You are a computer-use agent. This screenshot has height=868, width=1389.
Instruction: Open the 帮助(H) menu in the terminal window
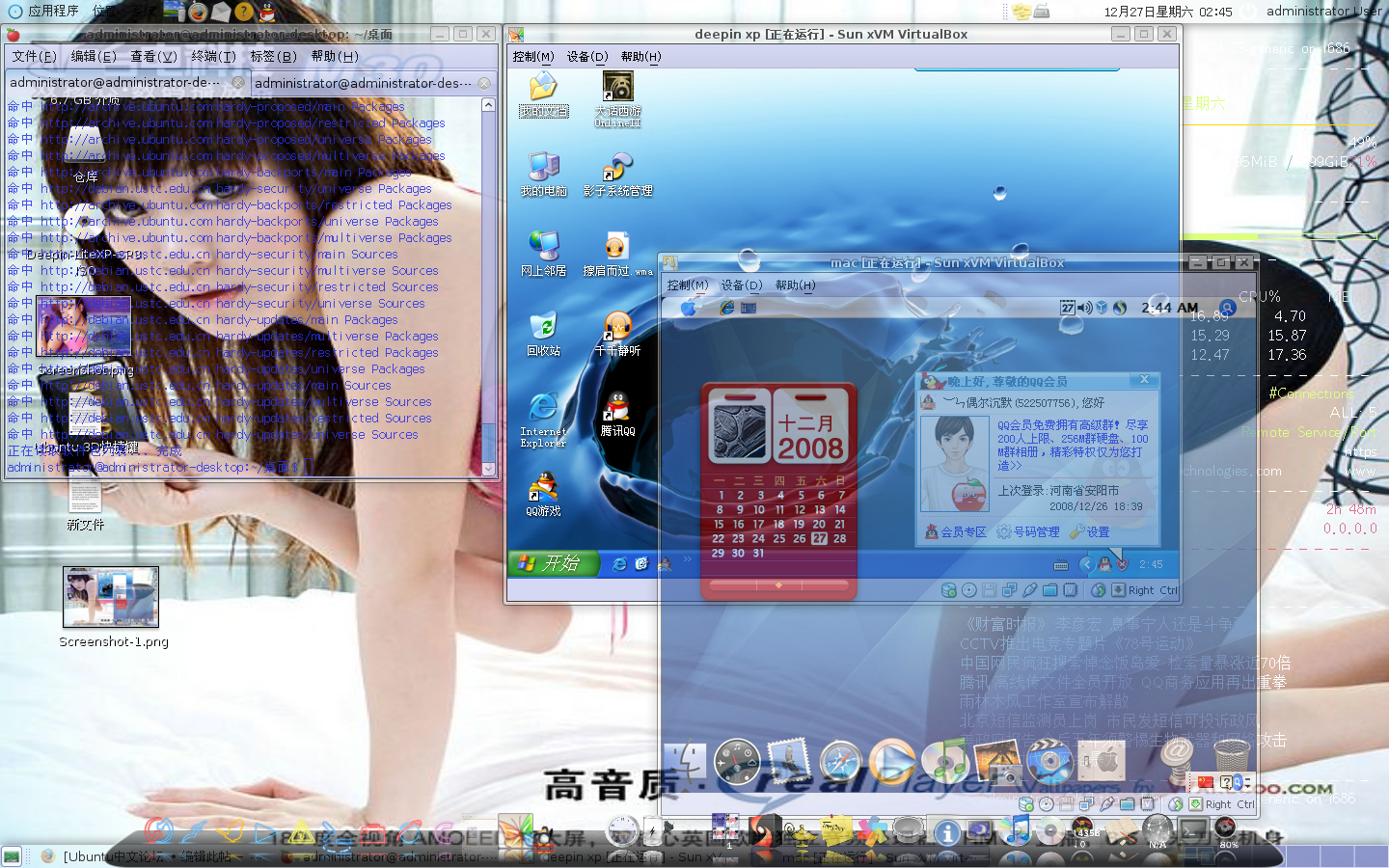tap(334, 57)
